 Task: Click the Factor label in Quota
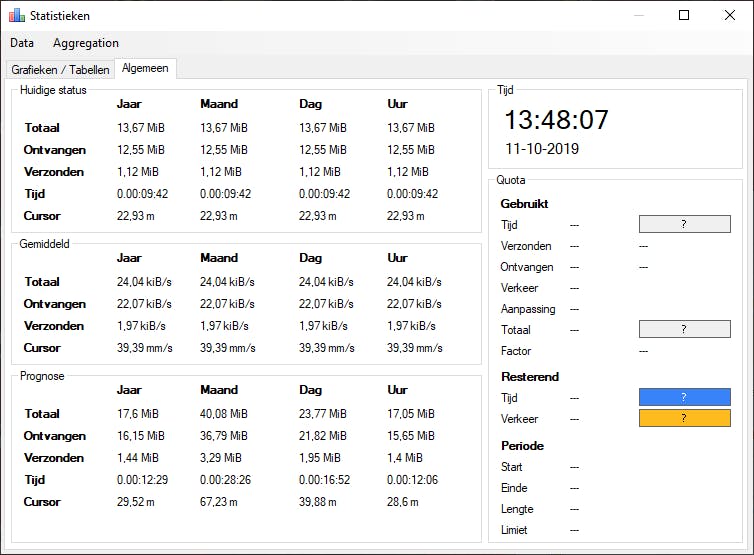[516, 351]
